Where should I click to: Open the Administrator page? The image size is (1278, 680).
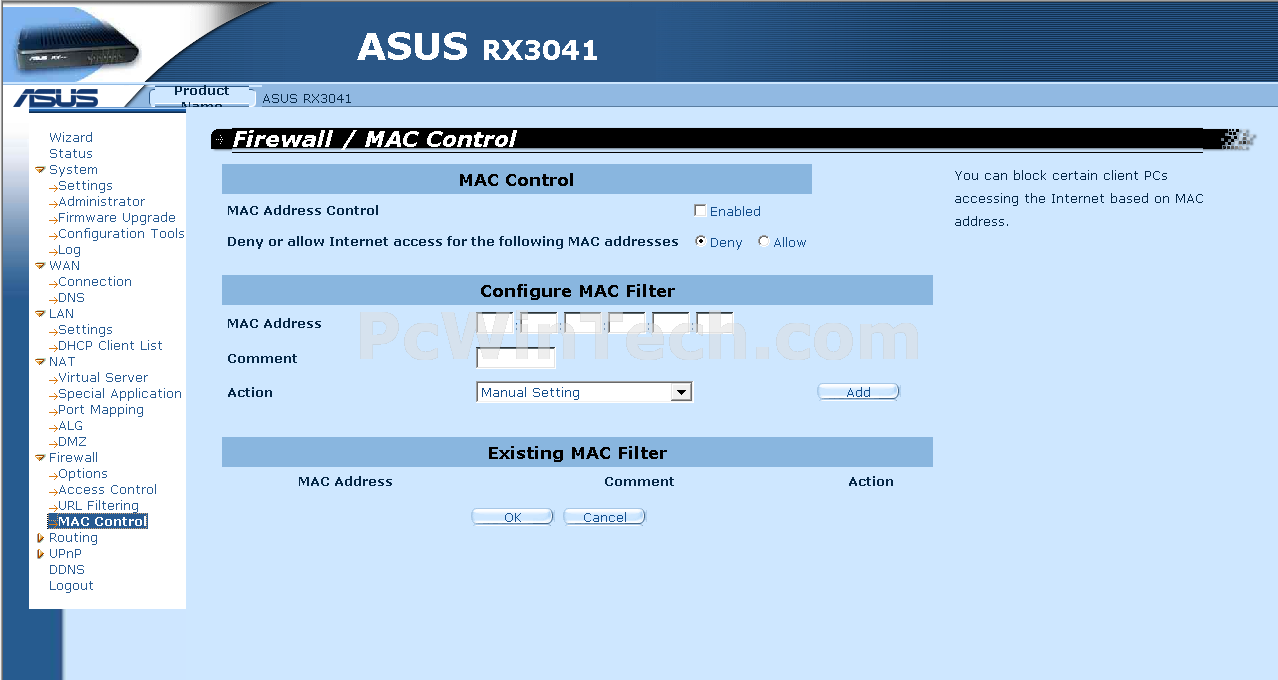point(101,202)
